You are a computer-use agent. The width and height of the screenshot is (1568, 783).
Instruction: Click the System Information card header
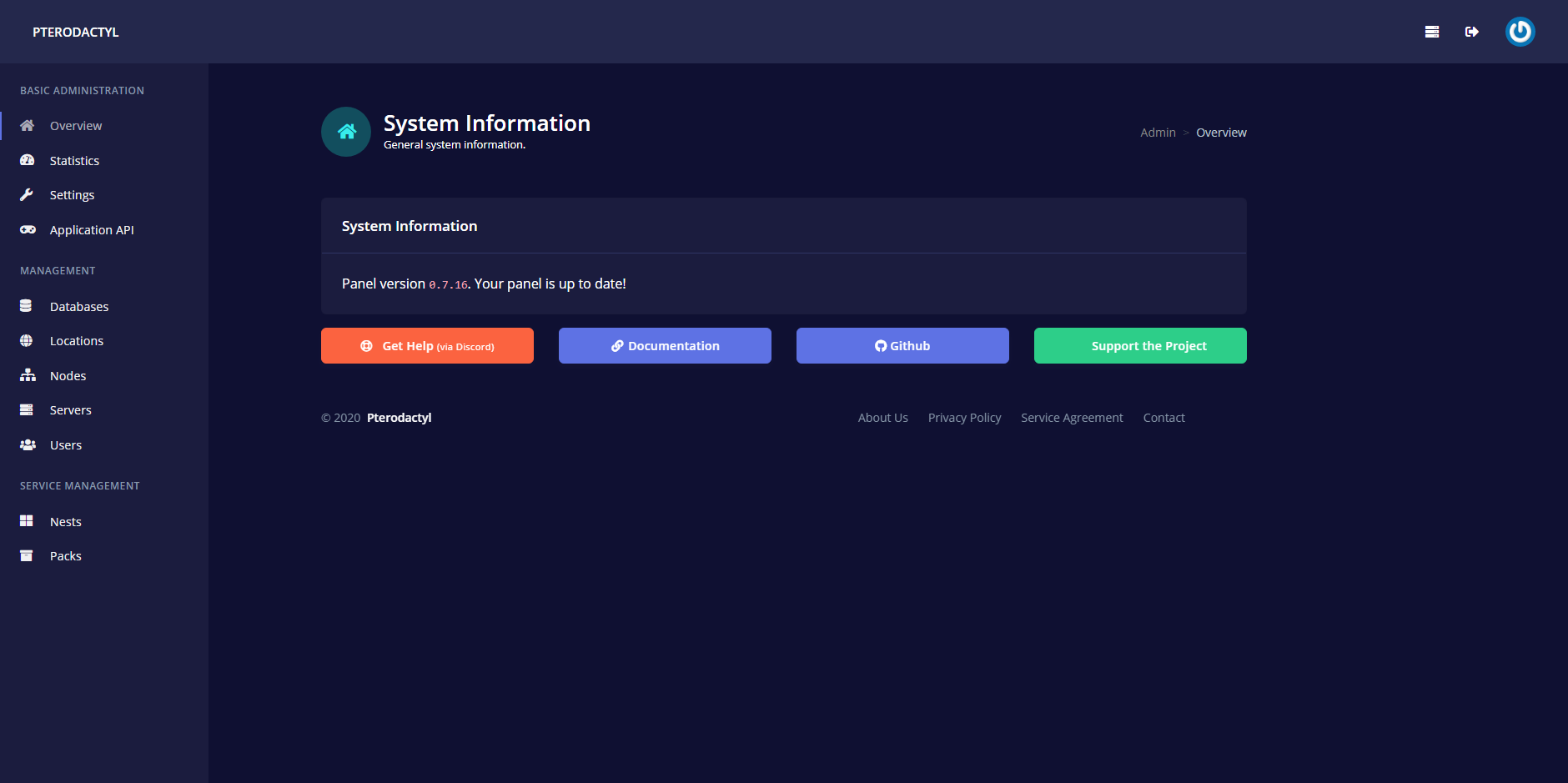pos(784,226)
